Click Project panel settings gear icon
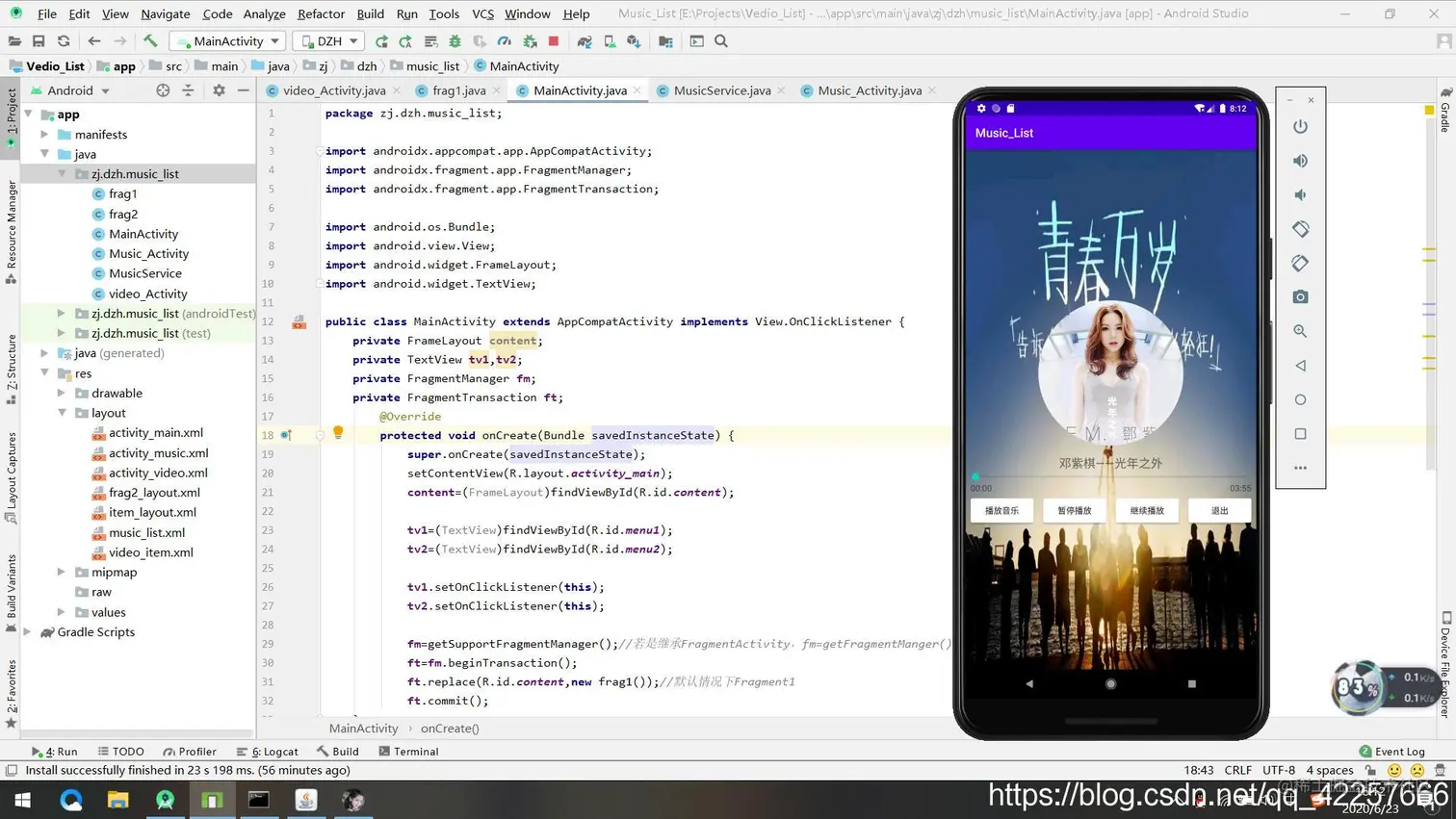 (219, 90)
